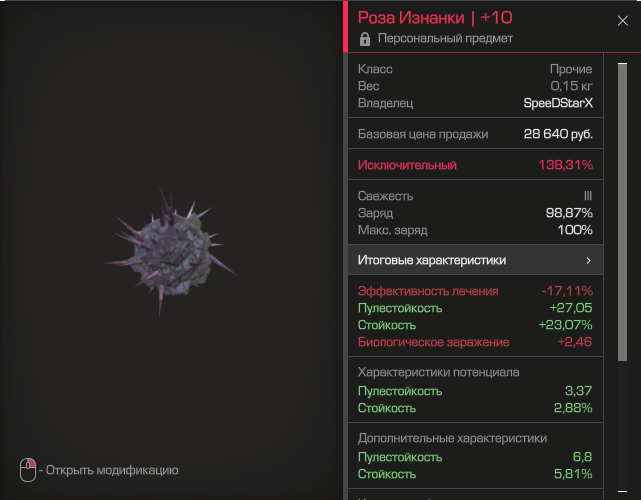
Task: Click the Эффективность лечения stat row
Action: 475,291
